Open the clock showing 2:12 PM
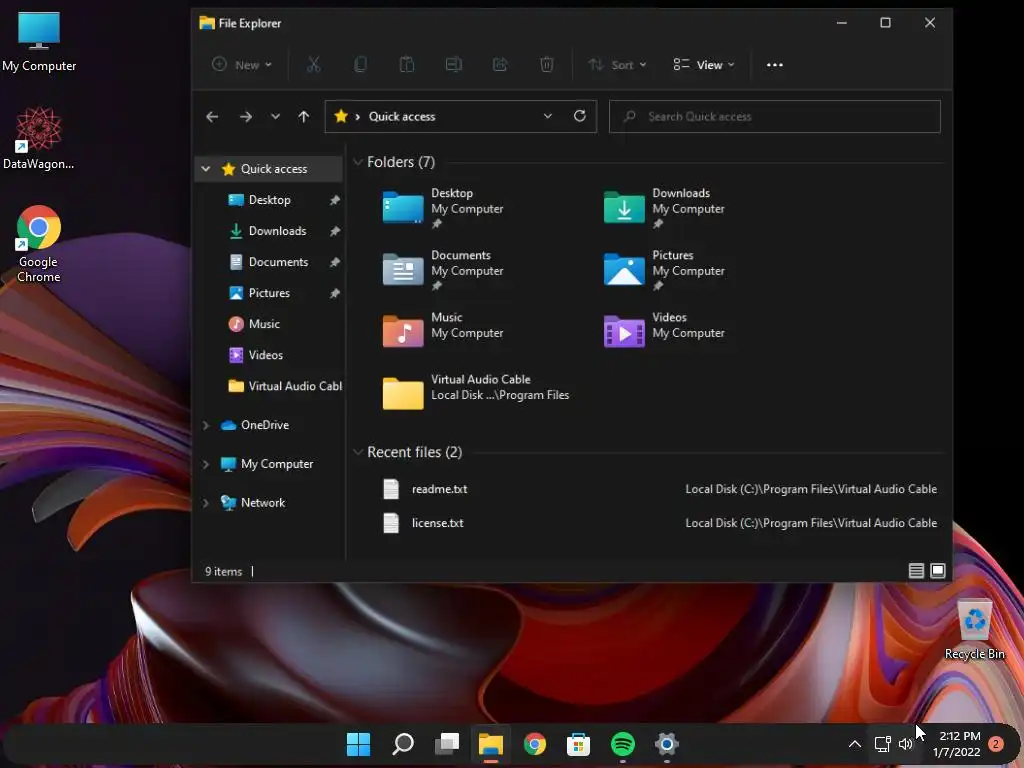 click(959, 744)
